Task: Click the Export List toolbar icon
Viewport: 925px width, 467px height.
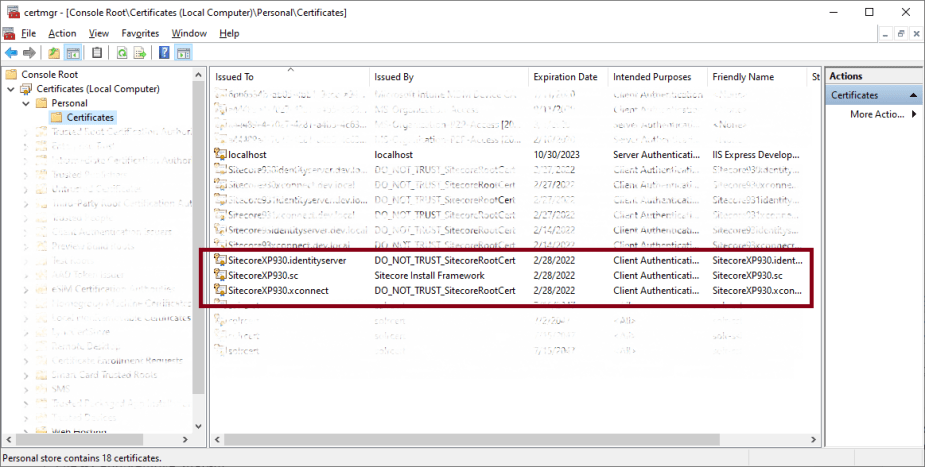Action: coord(140,53)
